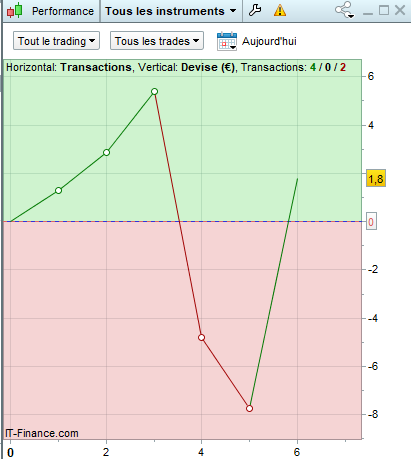Open the Tout le trading dropdown
This screenshot has width=411, height=459.
[x=56, y=41]
